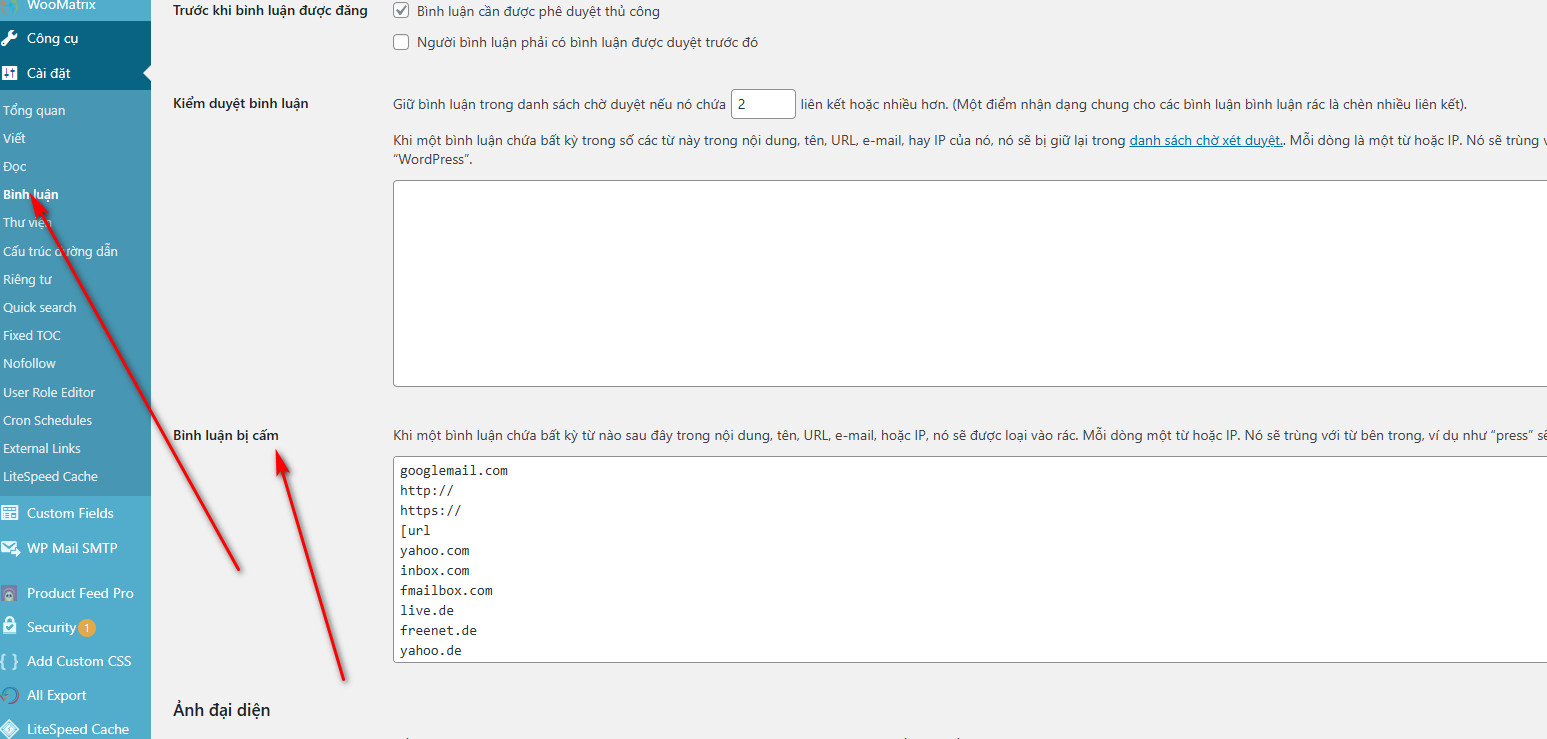The width and height of the screenshot is (1547, 739).
Task: Enable previously approved commenter checkbox
Action: tap(402, 42)
